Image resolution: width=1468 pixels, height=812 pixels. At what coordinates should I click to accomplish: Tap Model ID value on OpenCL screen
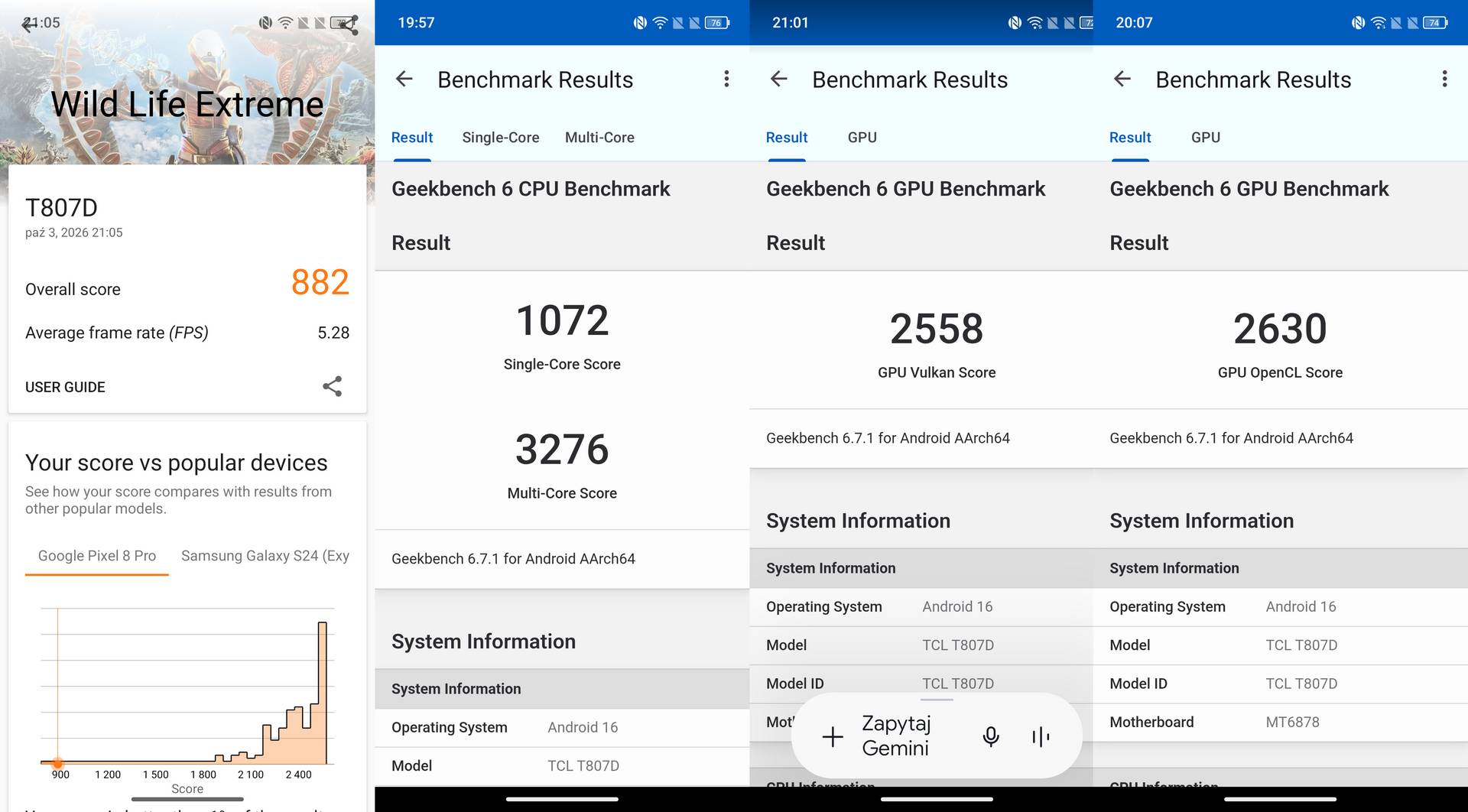[x=1301, y=684]
